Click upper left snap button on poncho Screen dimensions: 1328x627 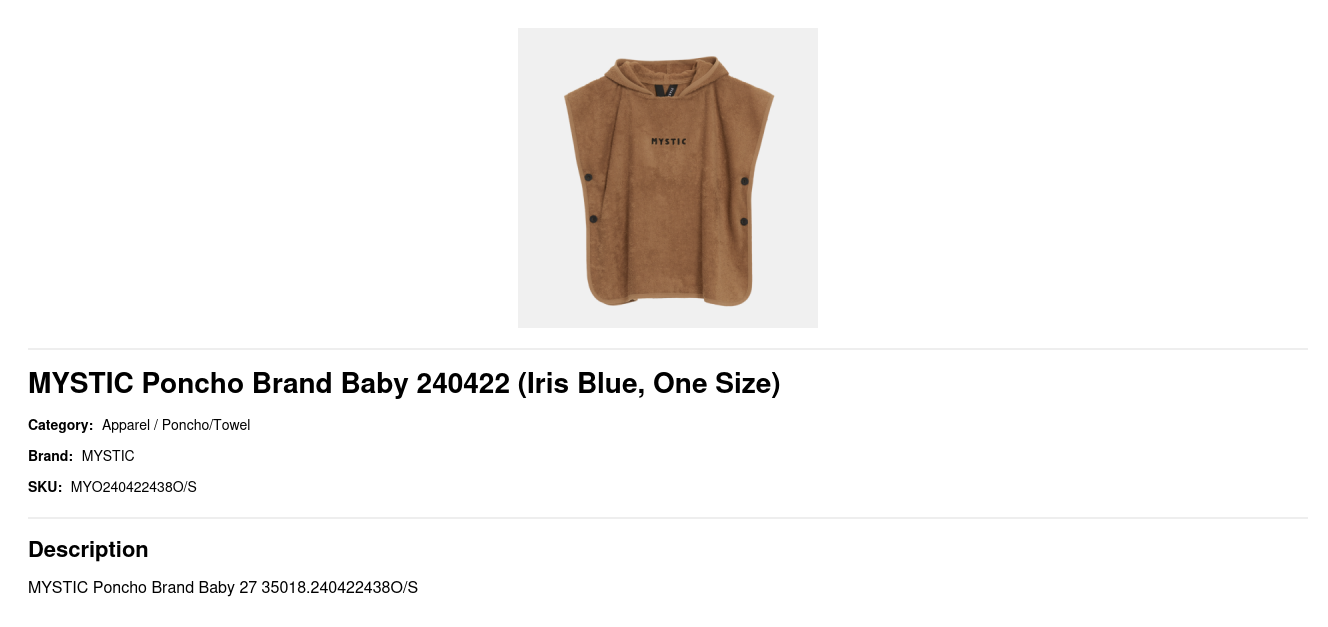[x=588, y=178]
